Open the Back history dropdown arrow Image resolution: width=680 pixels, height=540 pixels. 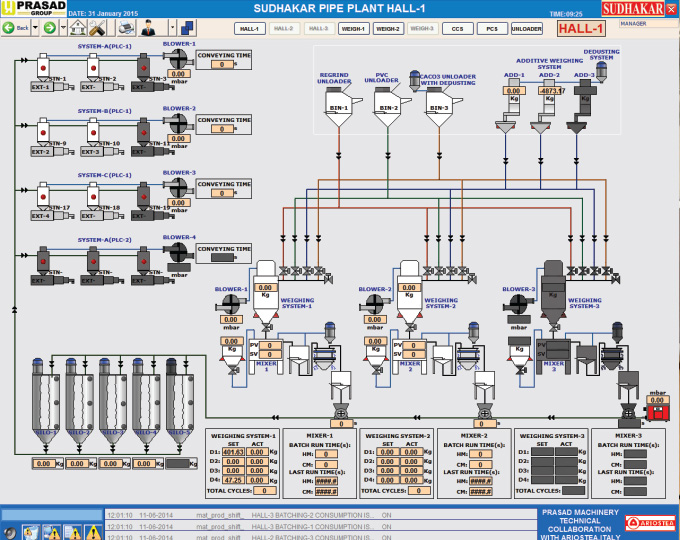(36, 28)
